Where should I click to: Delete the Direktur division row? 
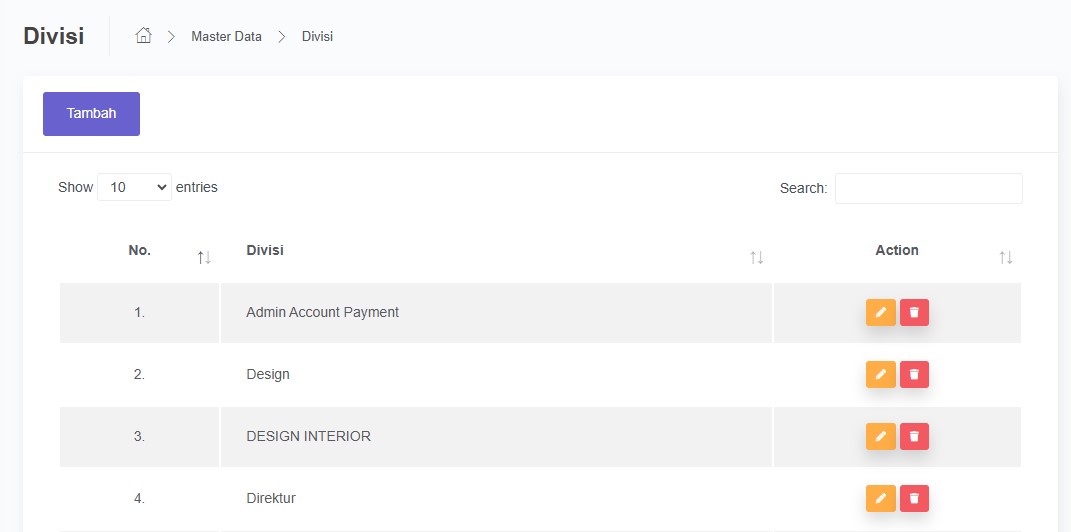click(914, 498)
